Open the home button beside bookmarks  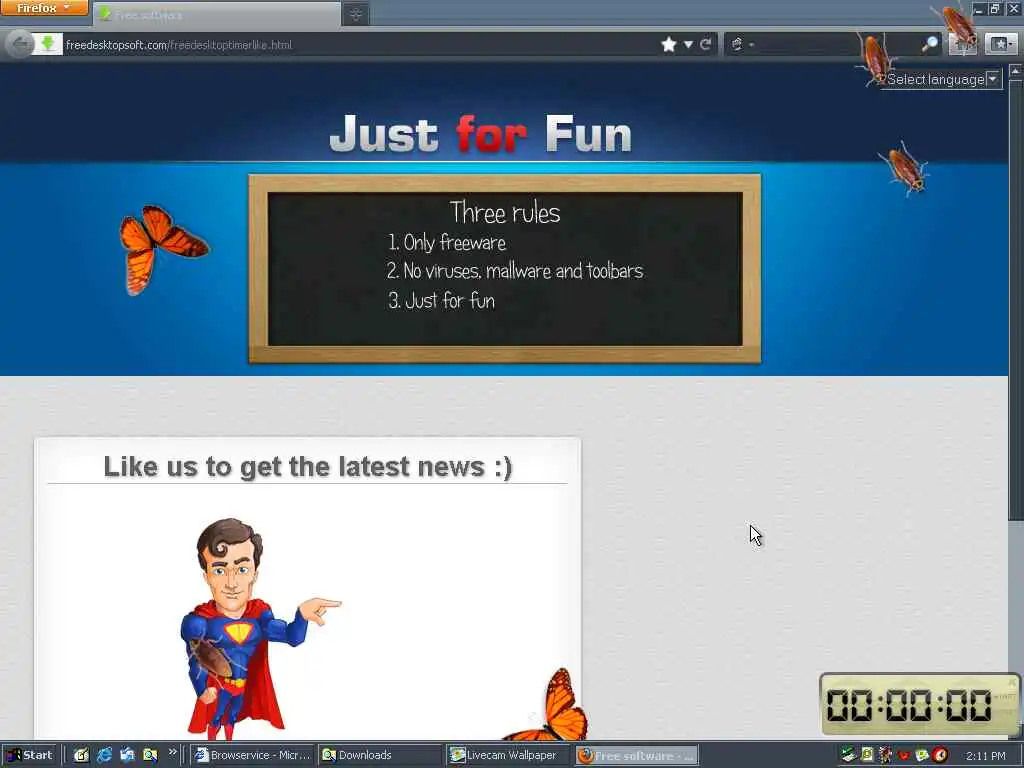click(963, 44)
